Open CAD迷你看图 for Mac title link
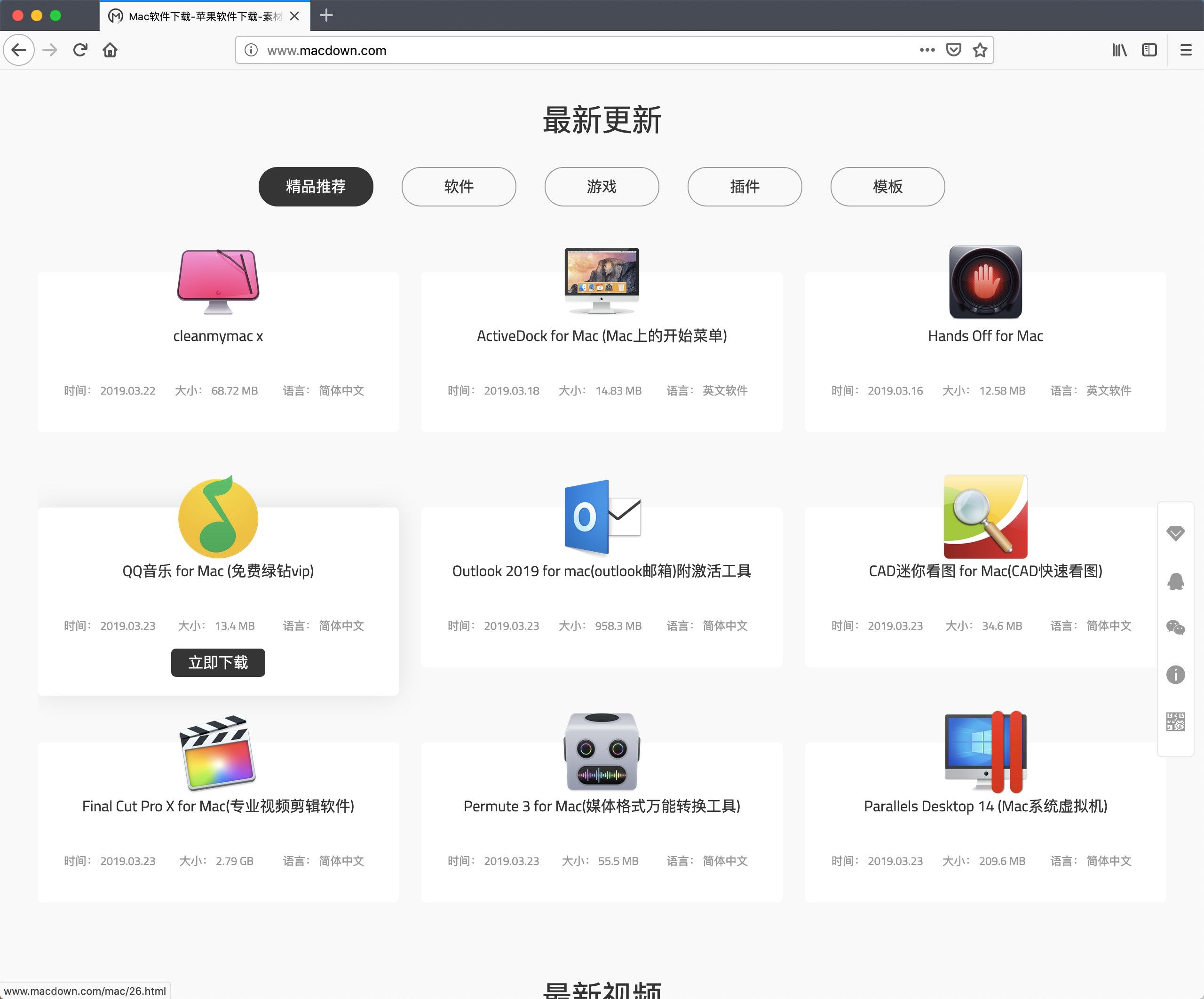This screenshot has width=1204, height=999. 986,571
